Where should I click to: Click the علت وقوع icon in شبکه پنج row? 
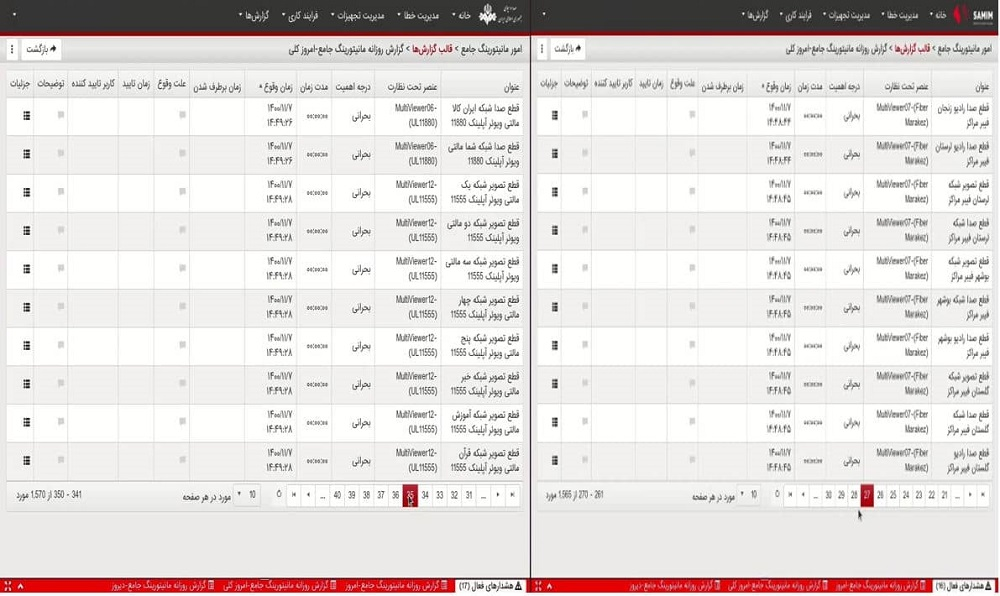pyautogui.click(x=182, y=345)
